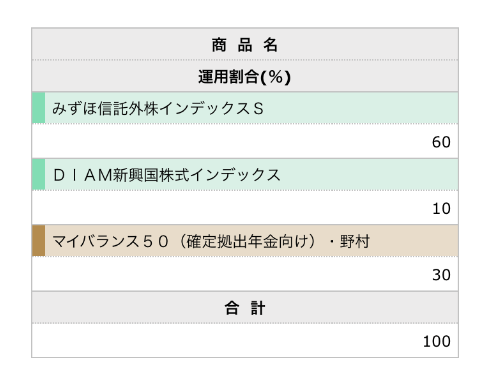Viewport: 485px width, 367px height.
Task: Select みずほ信託外株インデックスS product name
Action: pos(158,109)
